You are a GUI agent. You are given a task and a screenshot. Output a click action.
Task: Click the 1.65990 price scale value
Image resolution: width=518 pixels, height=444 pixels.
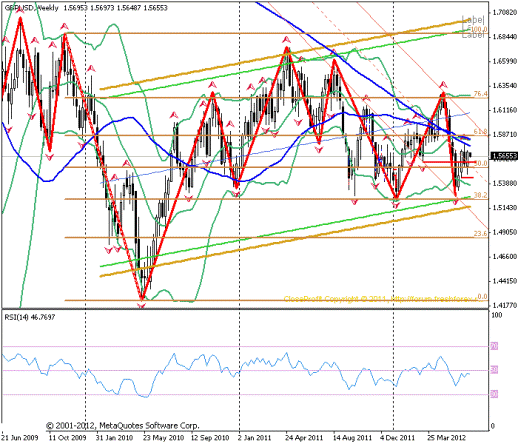(505, 61)
